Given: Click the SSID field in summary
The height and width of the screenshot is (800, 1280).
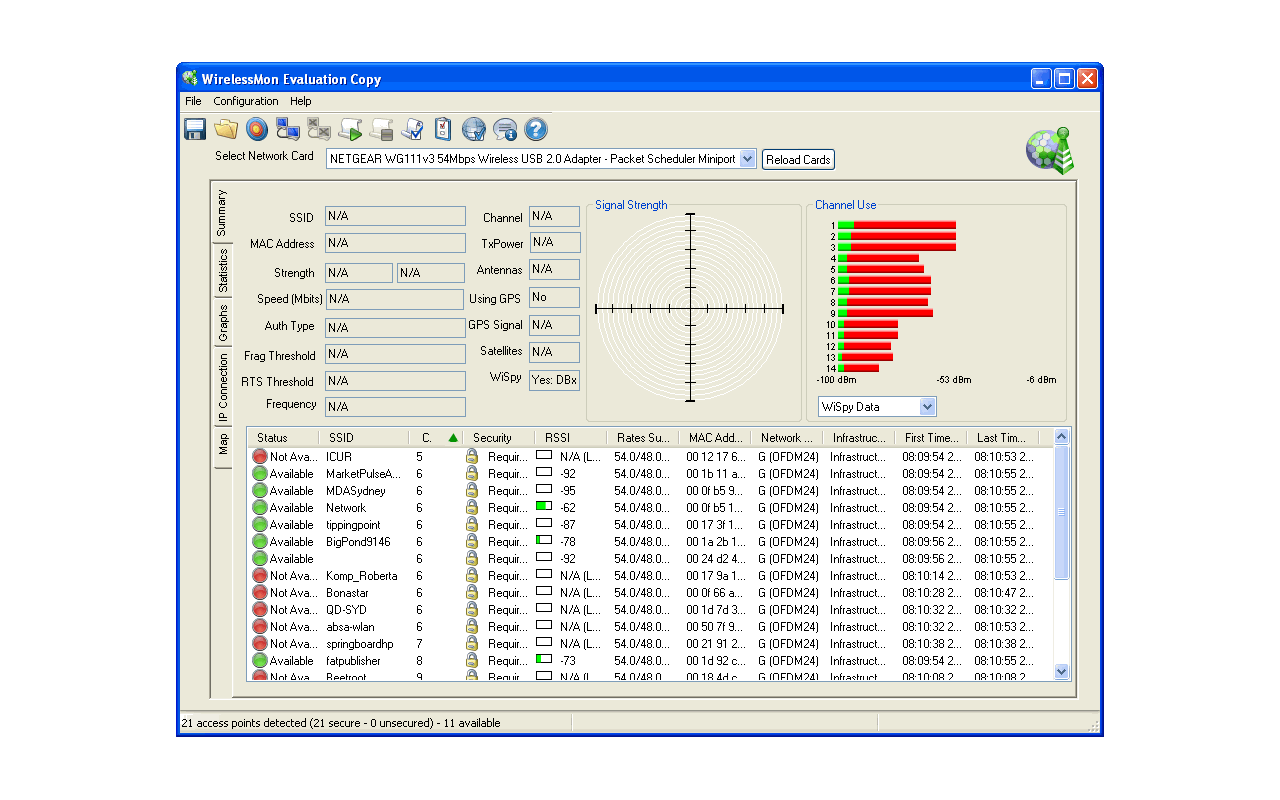Looking at the screenshot, I should coord(395,216).
